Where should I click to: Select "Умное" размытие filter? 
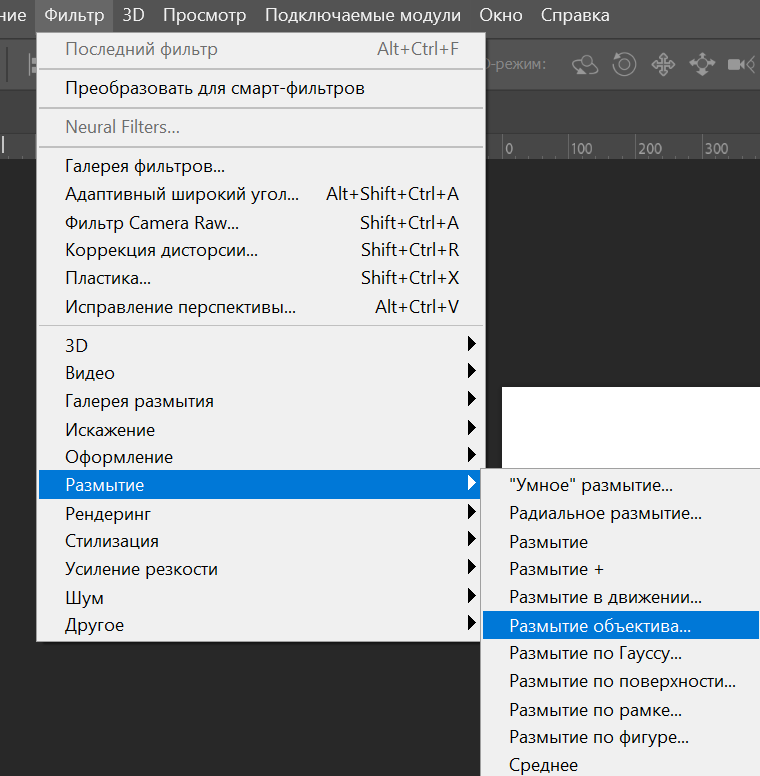[621, 485]
